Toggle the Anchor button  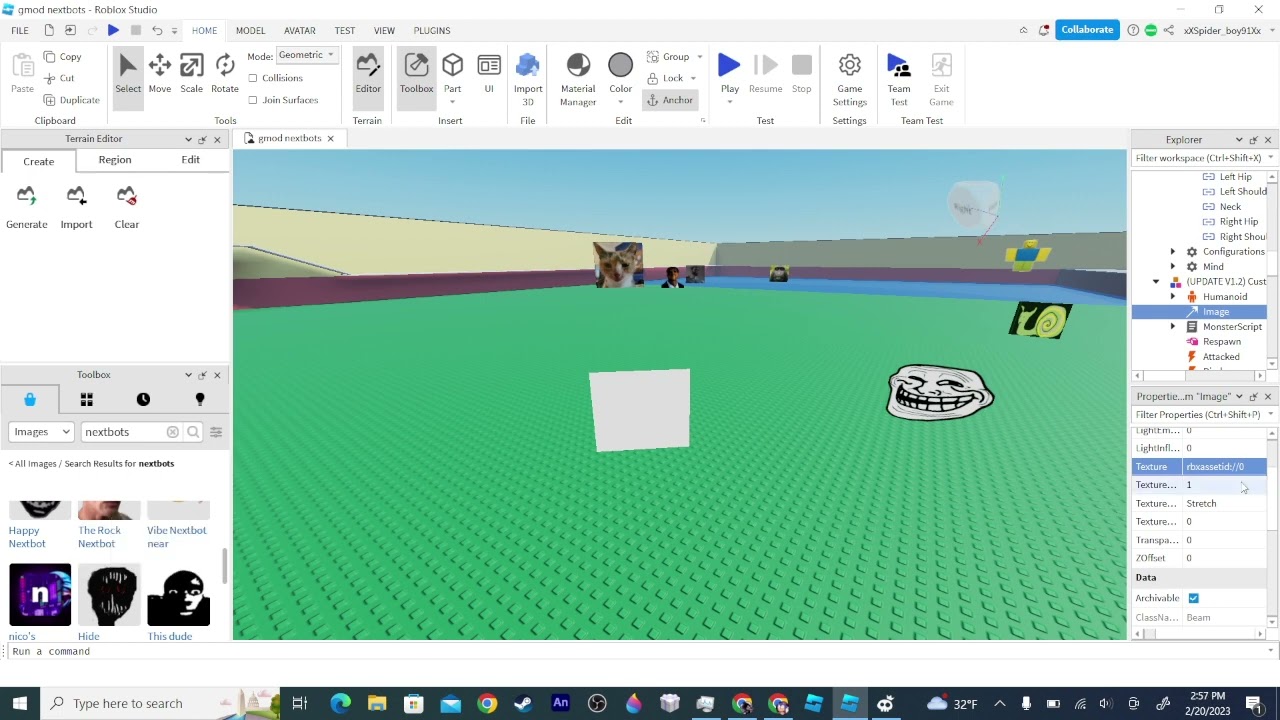click(x=670, y=100)
